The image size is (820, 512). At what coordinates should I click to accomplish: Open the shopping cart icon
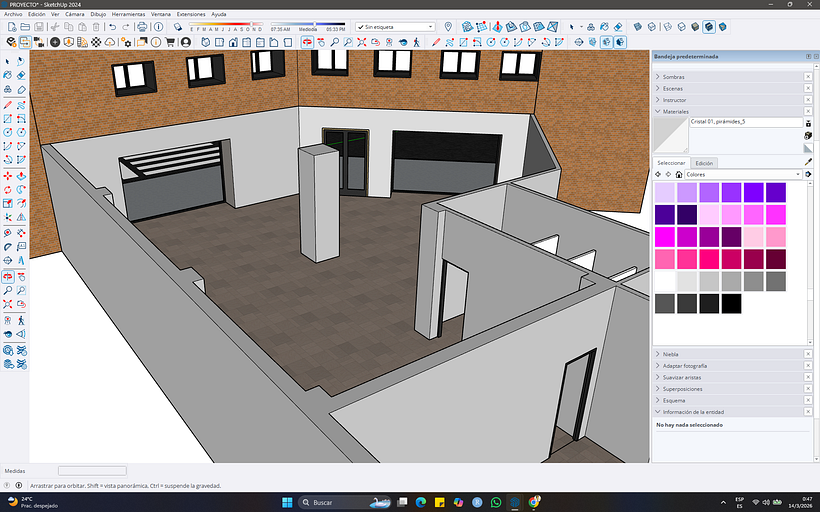coord(170,42)
